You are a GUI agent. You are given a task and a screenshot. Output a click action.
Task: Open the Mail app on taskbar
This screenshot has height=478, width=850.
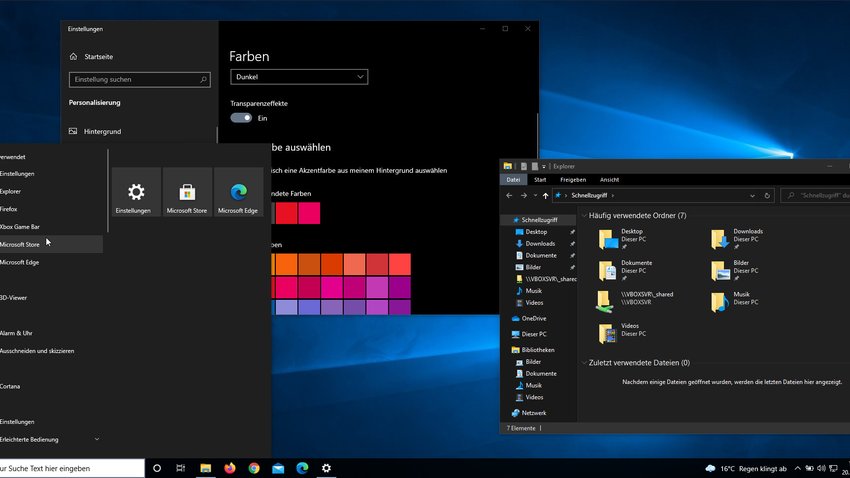pyautogui.click(x=278, y=468)
